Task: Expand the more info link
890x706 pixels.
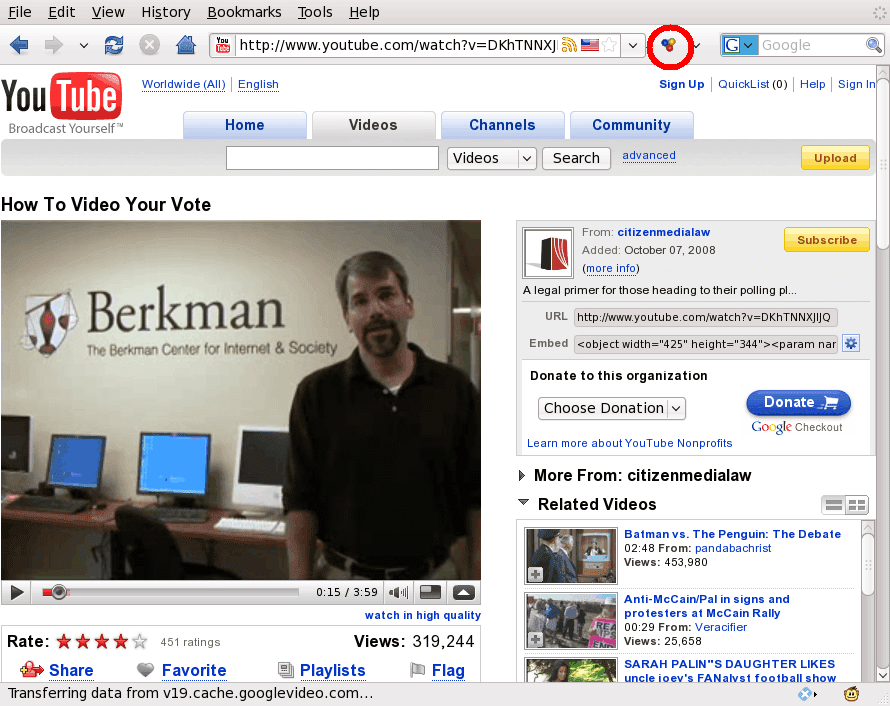Action: point(610,268)
